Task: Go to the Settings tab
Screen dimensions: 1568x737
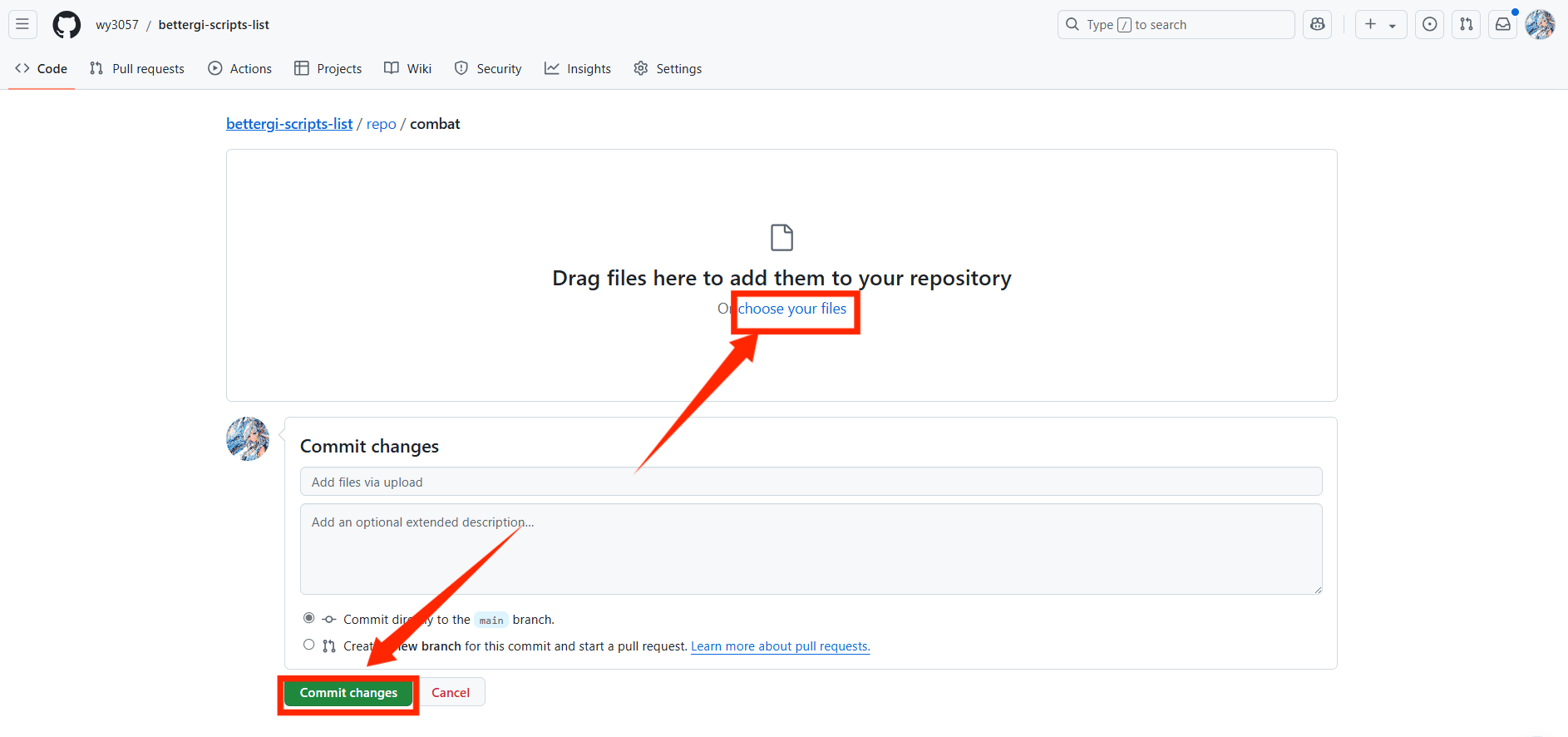Action: [x=668, y=69]
